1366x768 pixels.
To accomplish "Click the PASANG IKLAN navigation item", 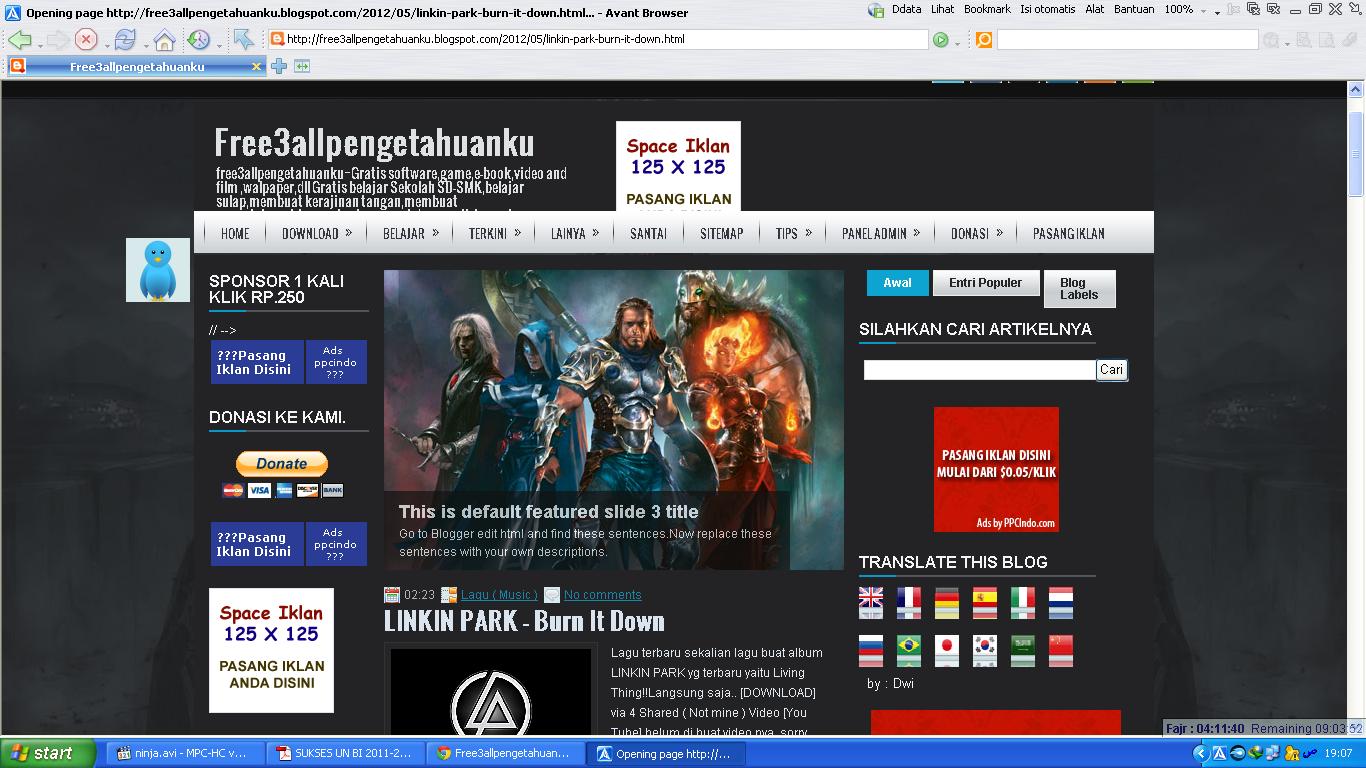I will [1069, 233].
